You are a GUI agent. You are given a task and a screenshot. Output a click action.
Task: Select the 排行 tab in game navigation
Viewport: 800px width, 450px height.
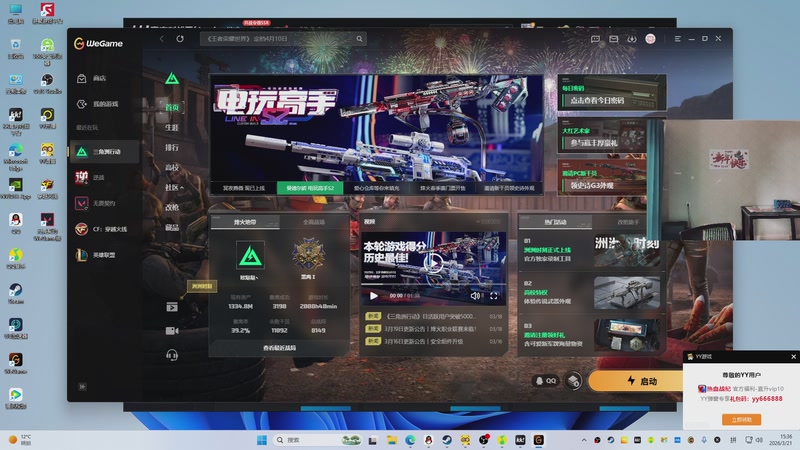click(172, 147)
